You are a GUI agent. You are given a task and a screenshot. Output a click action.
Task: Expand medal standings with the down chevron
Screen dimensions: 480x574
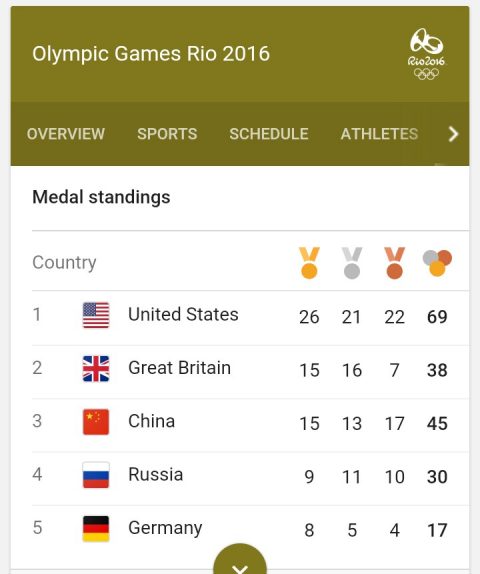pos(240,560)
